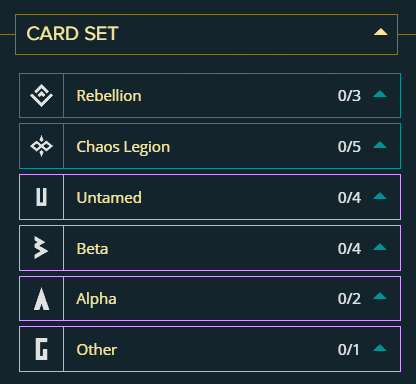Click the Other label text
The width and height of the screenshot is (416, 384).
[x=97, y=350]
